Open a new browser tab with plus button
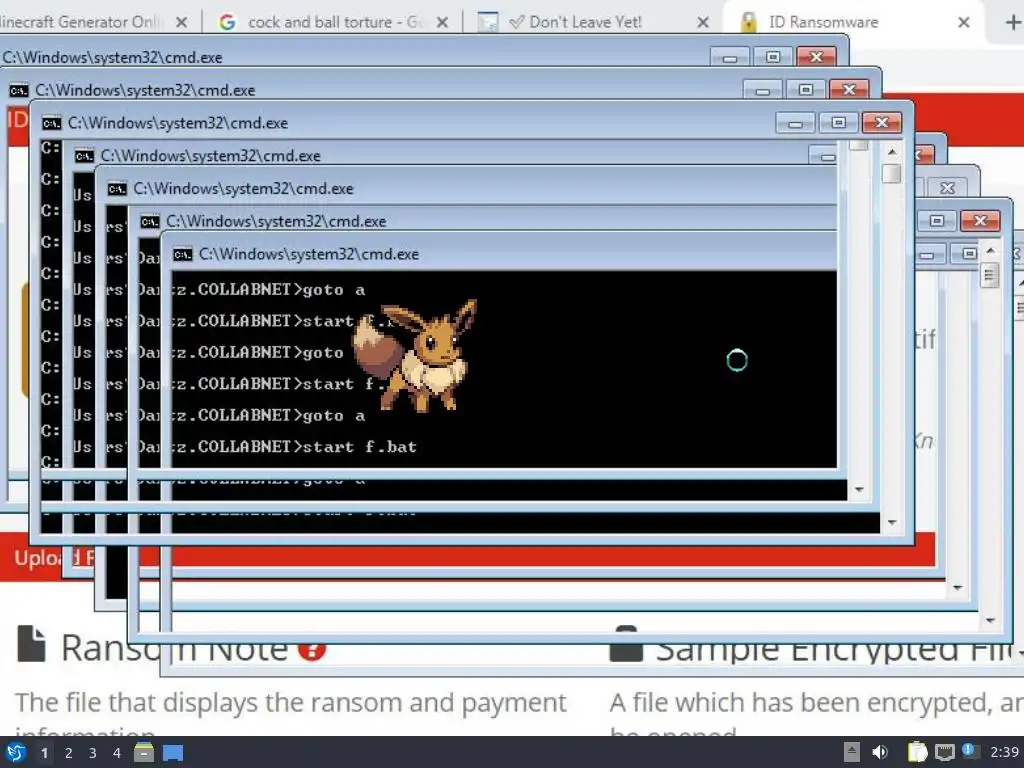Image resolution: width=1024 pixels, height=768 pixels. pyautogui.click(x=1012, y=22)
